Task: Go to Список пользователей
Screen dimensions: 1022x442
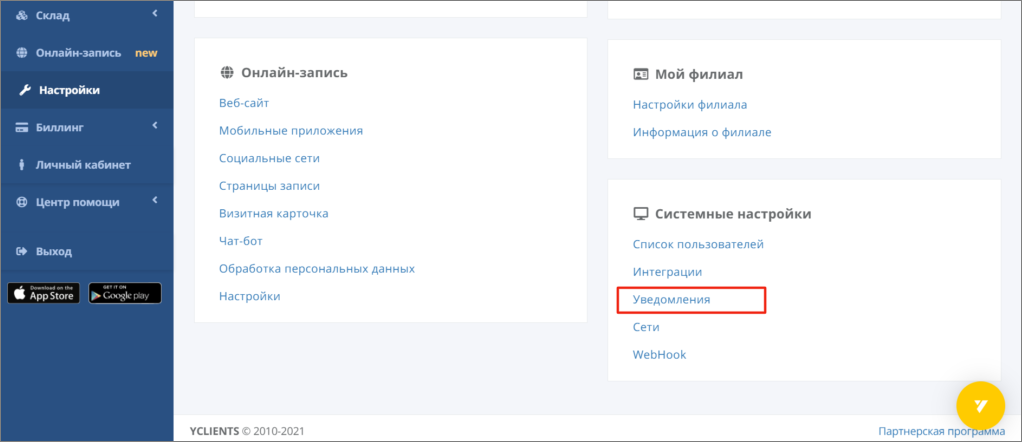Action: (x=698, y=244)
